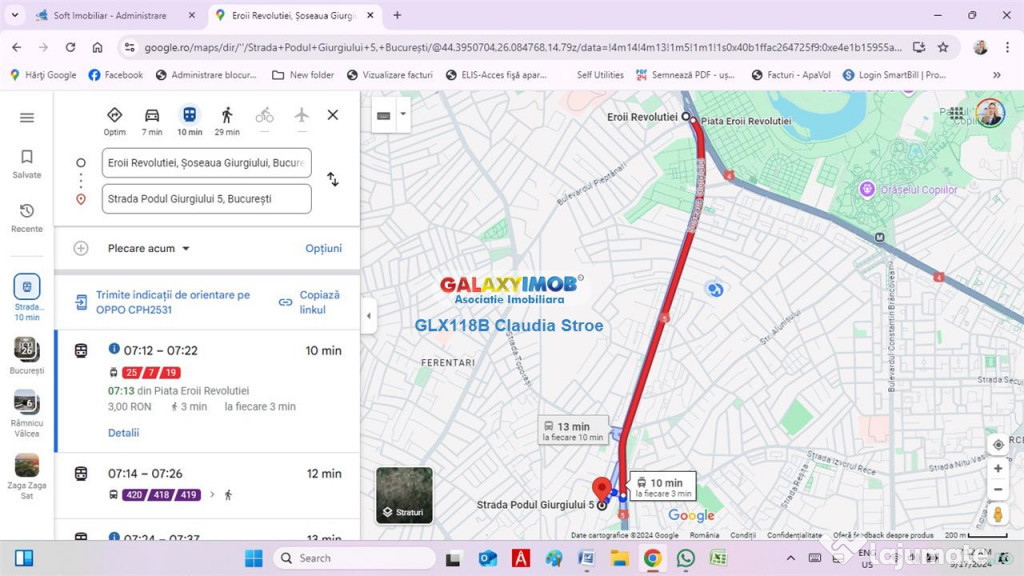Click Orășelul Copiilor map marker
This screenshot has height=576, width=1024.
click(x=867, y=189)
